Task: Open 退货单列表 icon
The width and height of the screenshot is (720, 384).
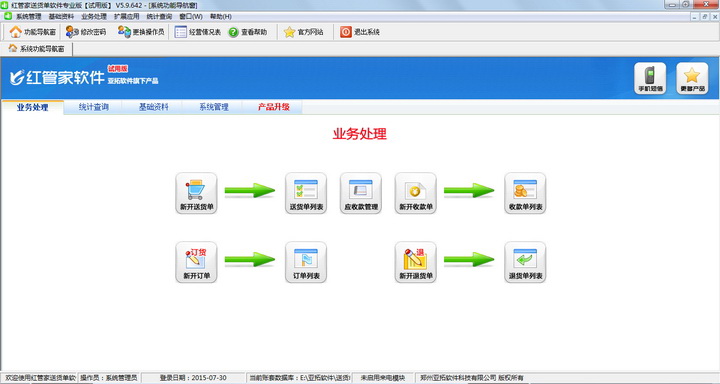Action: point(525,262)
